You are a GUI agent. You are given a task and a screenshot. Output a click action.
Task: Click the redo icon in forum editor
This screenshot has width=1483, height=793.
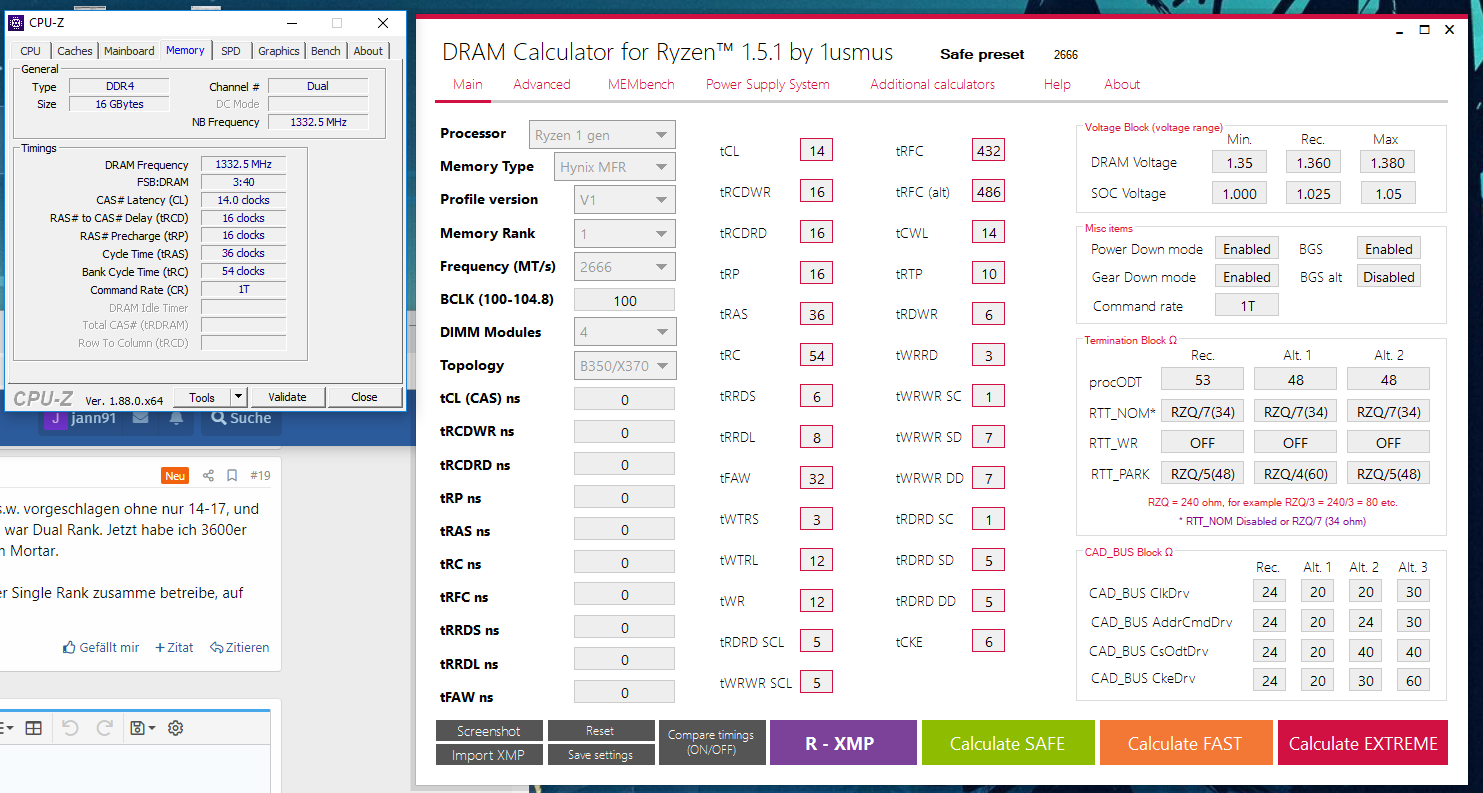tap(104, 728)
